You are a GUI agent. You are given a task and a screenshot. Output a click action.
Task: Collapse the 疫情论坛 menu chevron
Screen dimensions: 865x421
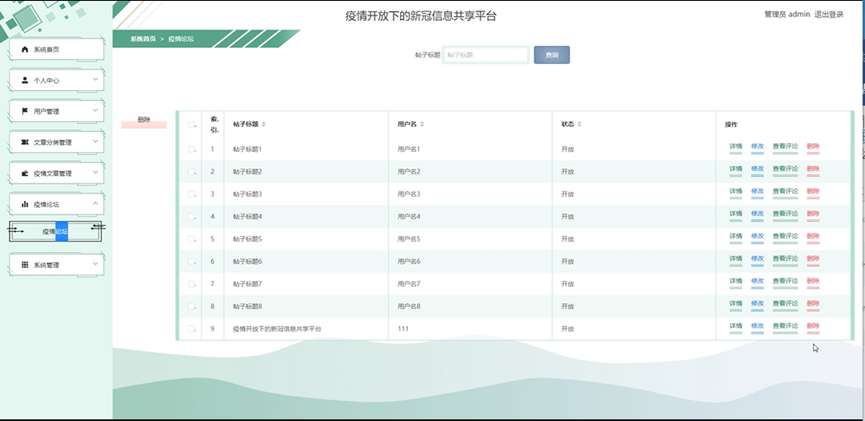click(95, 204)
